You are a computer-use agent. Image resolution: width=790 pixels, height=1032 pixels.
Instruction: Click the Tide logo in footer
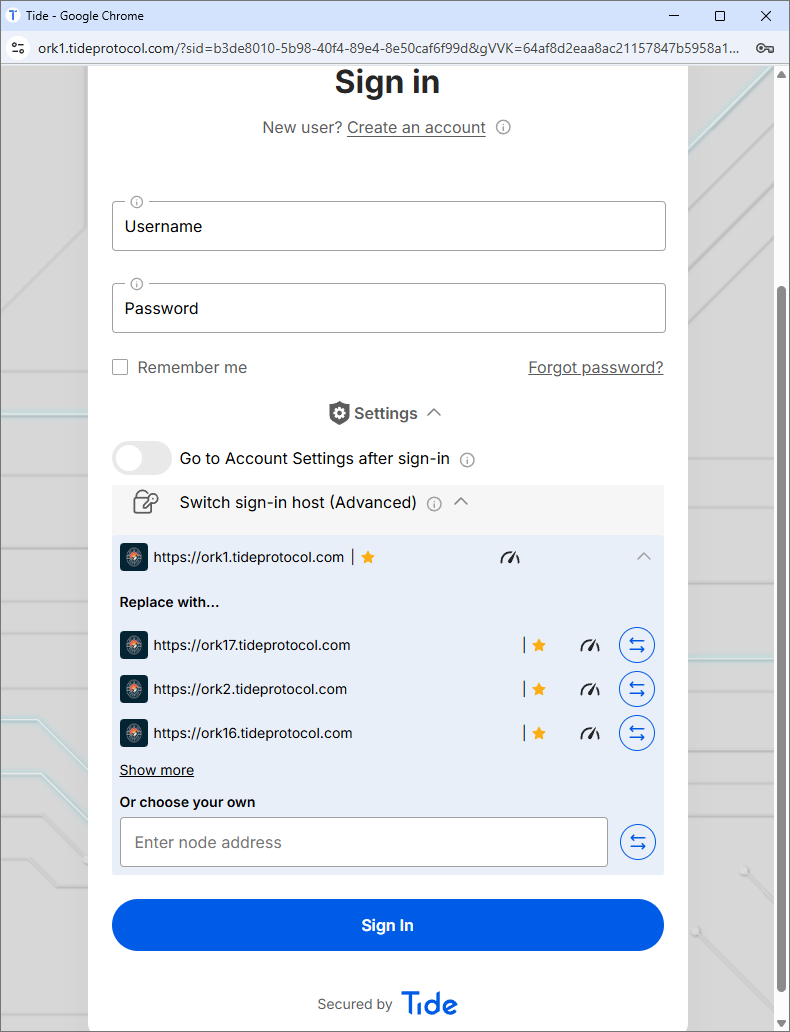[429, 1004]
